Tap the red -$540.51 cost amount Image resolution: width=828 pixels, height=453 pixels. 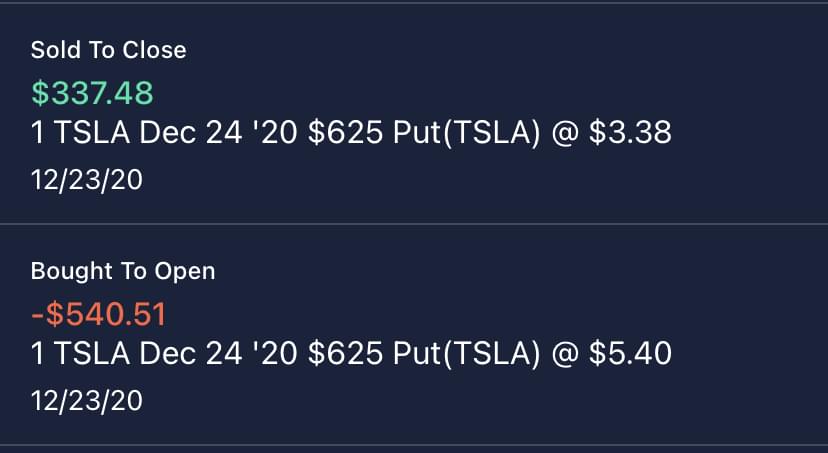point(98,314)
